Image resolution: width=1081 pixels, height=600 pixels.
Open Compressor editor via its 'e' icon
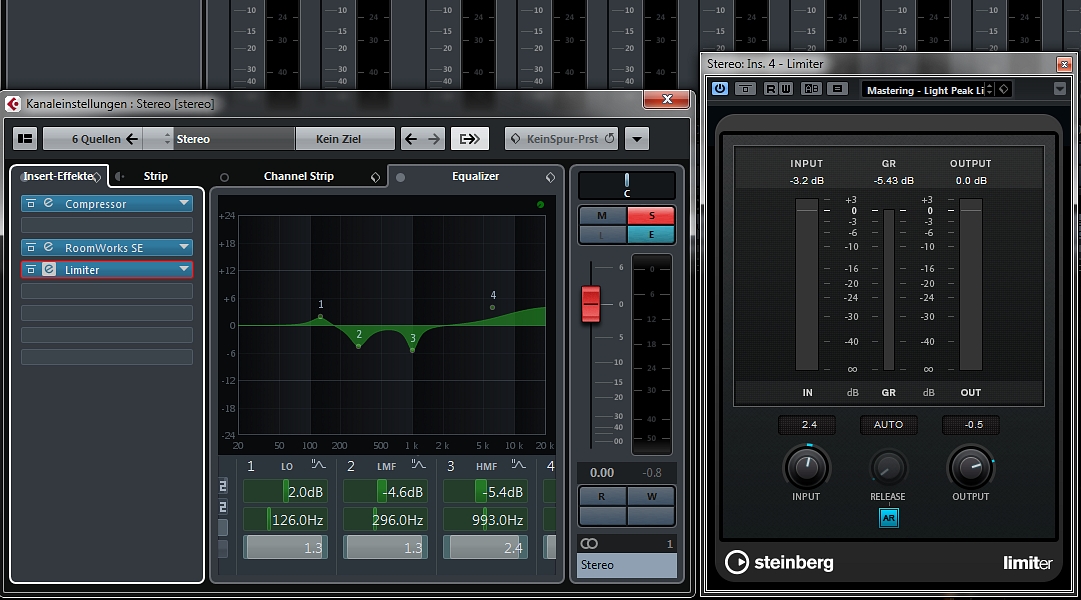pos(48,203)
